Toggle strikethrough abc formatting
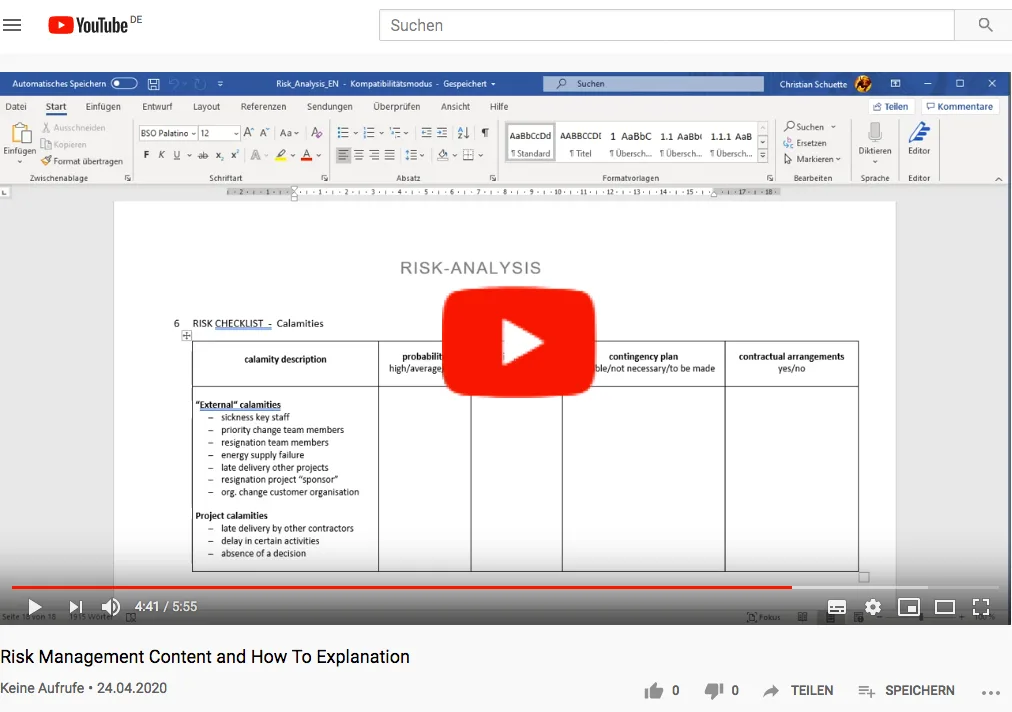Viewport: 1012px width, 712px height. [x=203, y=155]
